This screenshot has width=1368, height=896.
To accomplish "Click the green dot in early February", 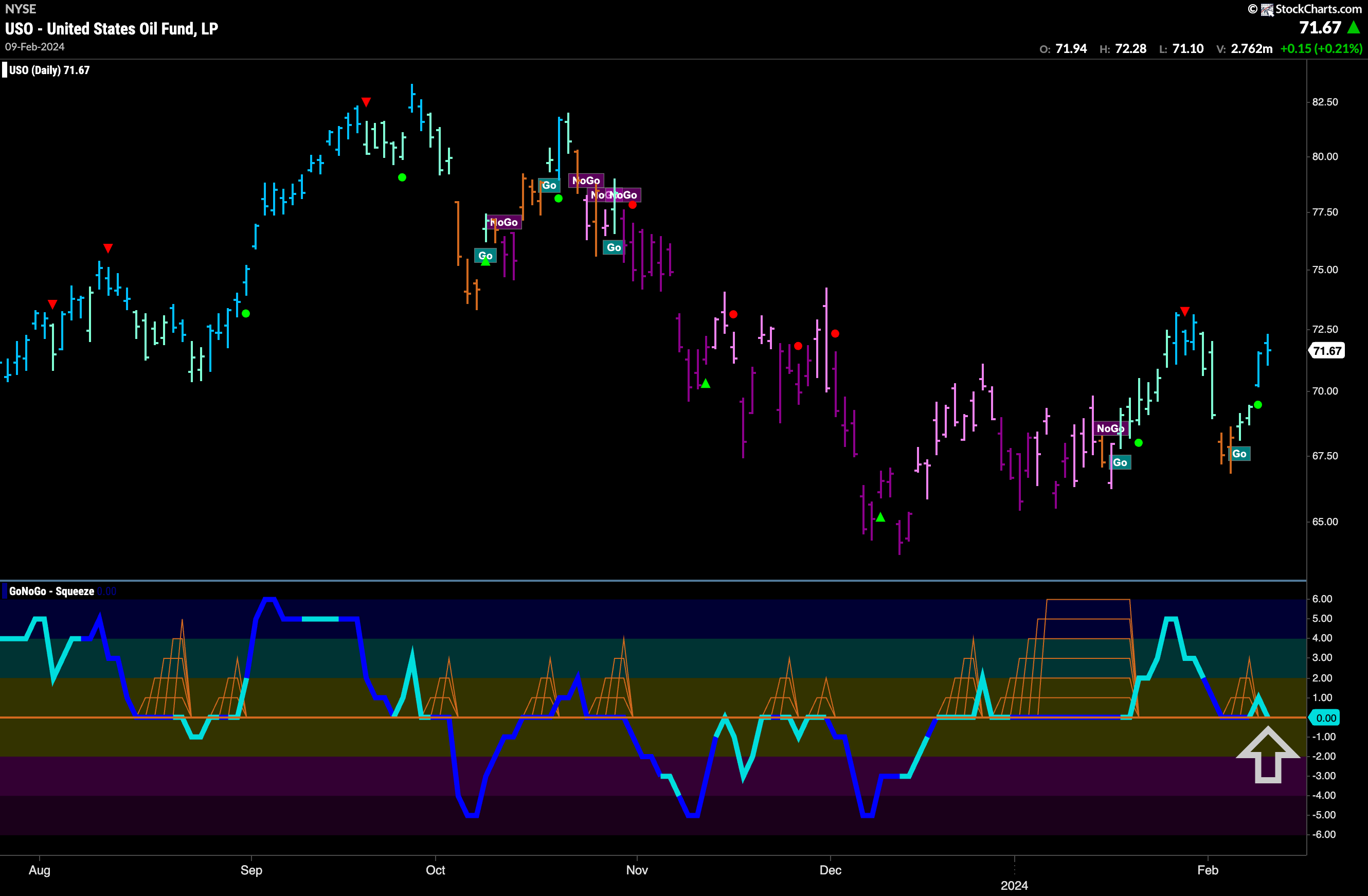I will coord(1257,405).
